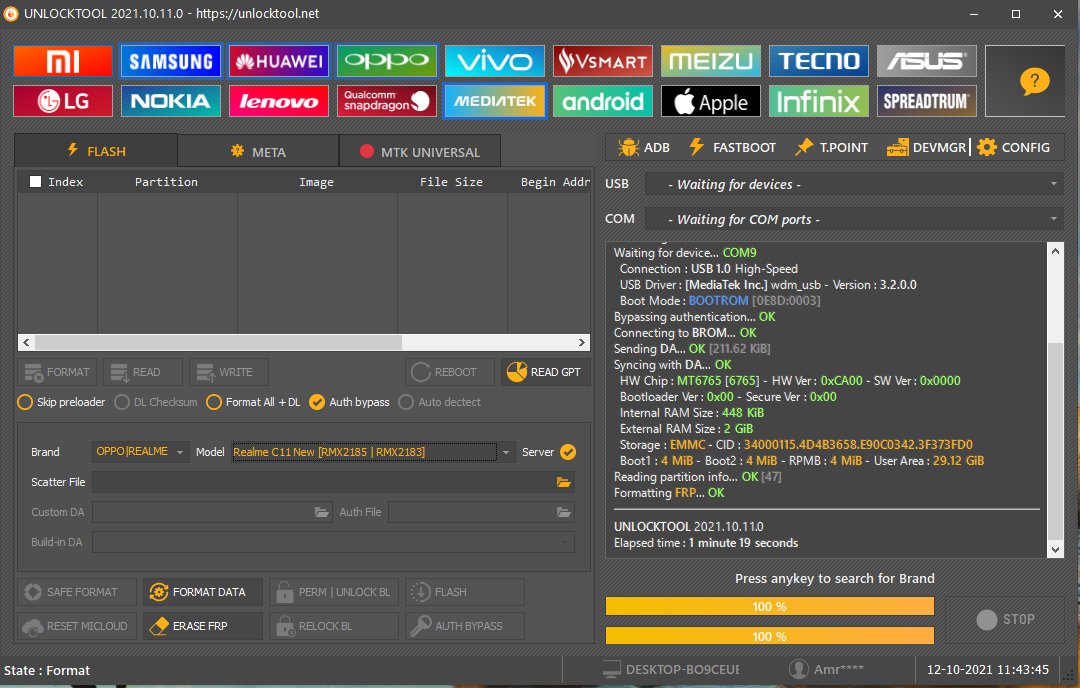Image resolution: width=1080 pixels, height=688 pixels.
Task: Click the log panel up arrow
Action: click(x=1055, y=251)
